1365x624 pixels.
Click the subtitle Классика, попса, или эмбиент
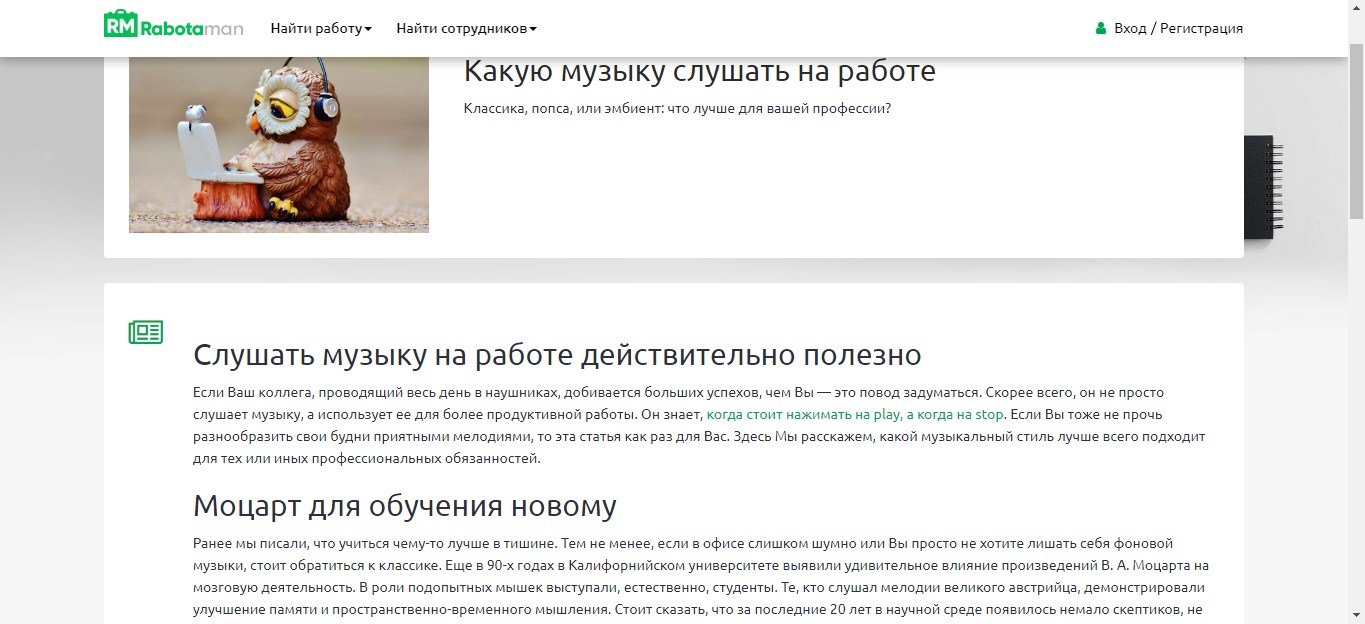(677, 108)
